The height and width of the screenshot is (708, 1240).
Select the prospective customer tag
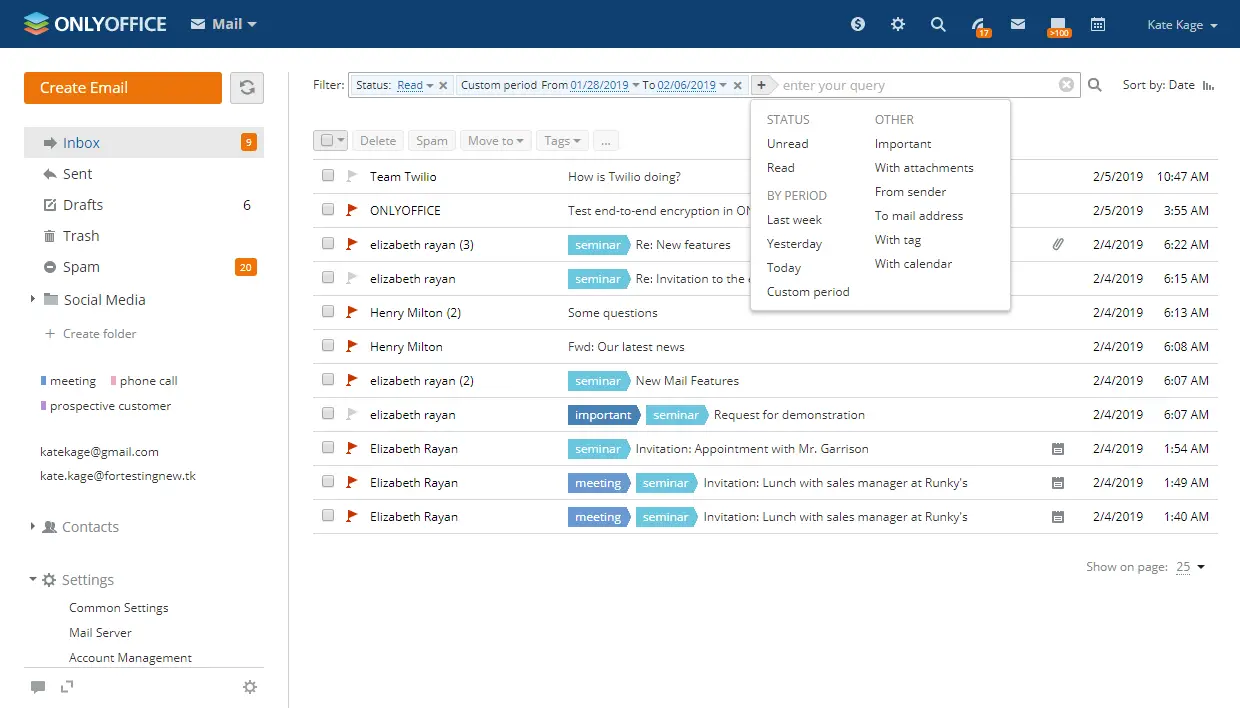tap(105, 406)
